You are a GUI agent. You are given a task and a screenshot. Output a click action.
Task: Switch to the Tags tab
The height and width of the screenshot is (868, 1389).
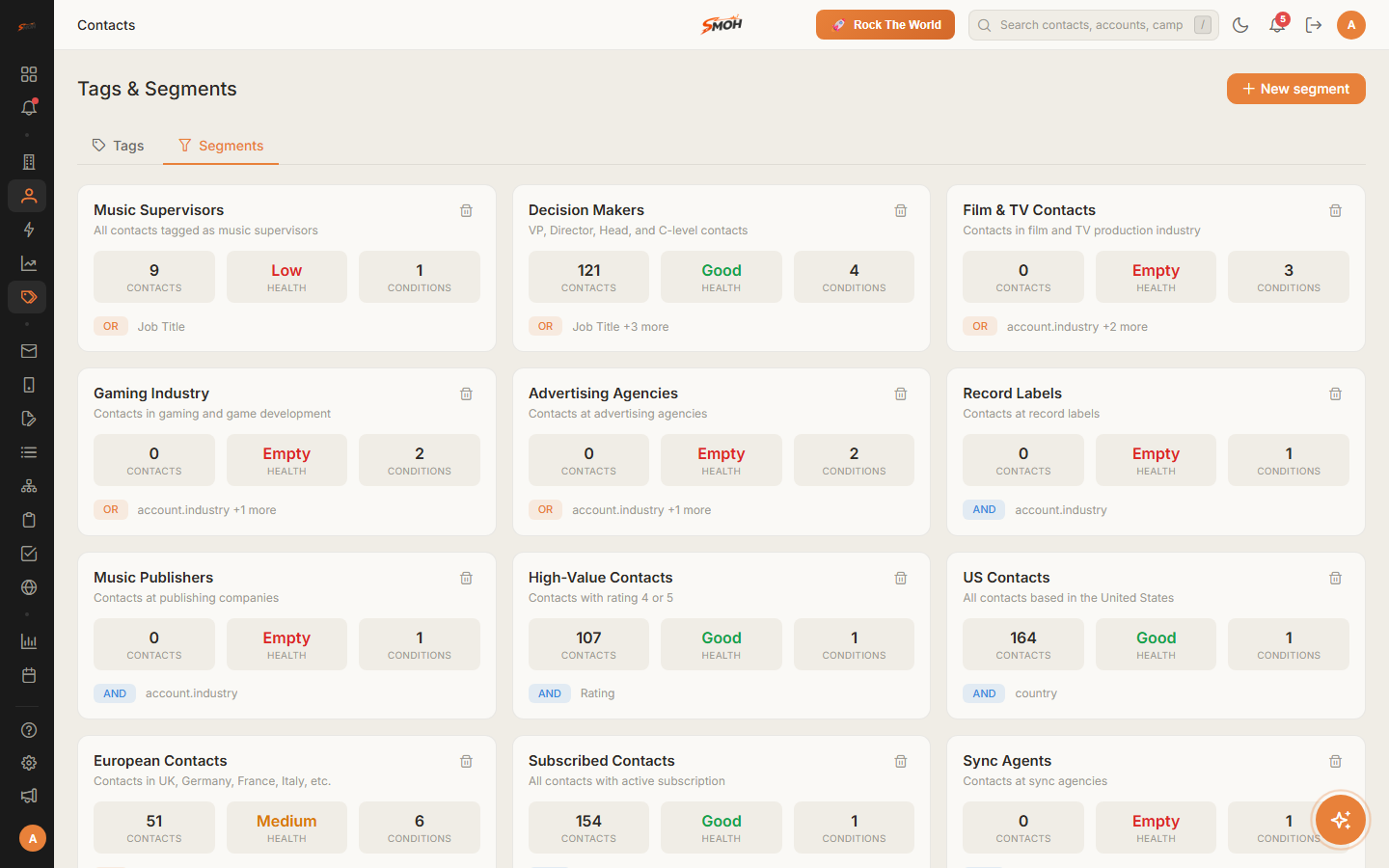(x=118, y=146)
